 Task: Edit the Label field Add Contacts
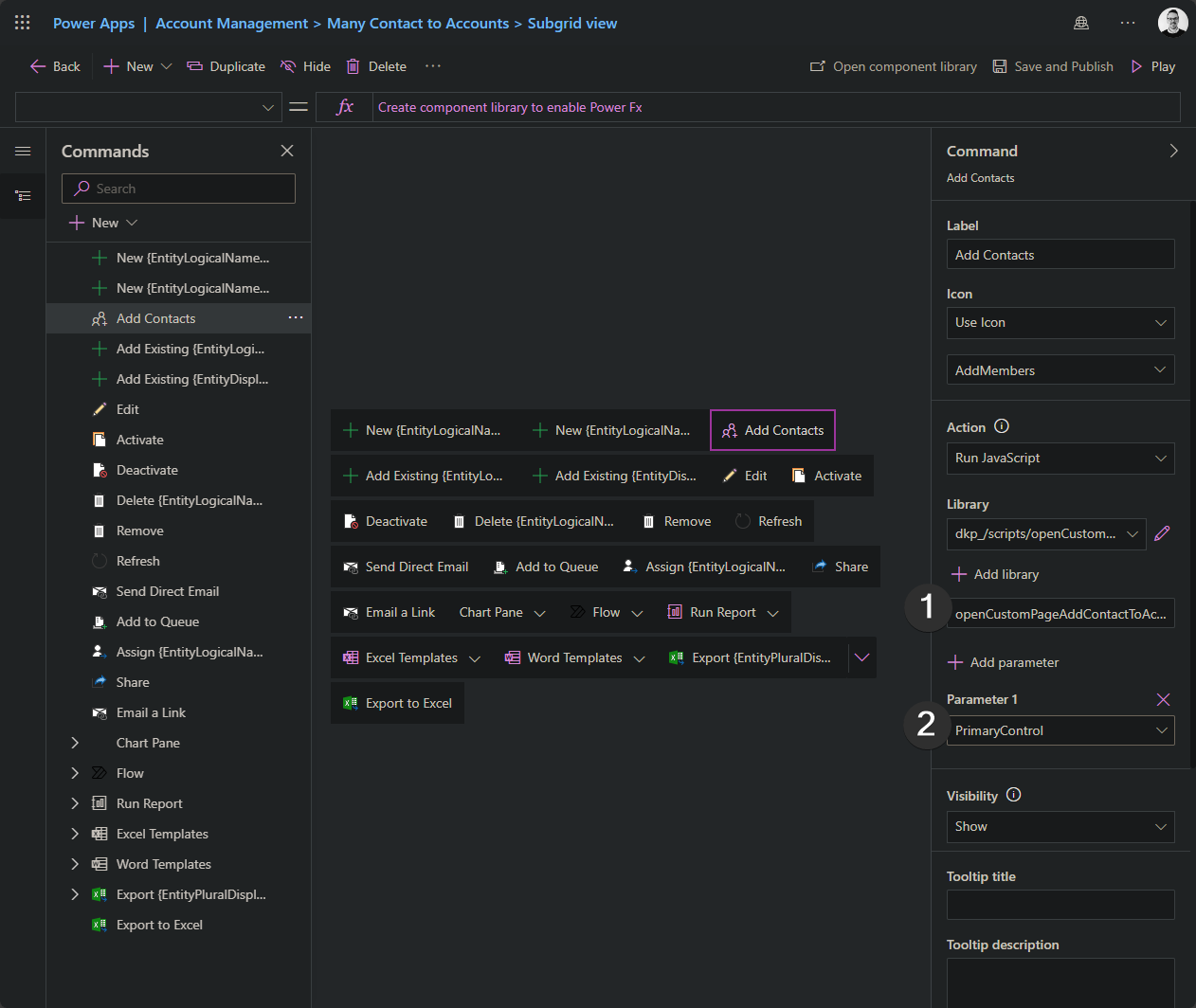click(x=1060, y=255)
